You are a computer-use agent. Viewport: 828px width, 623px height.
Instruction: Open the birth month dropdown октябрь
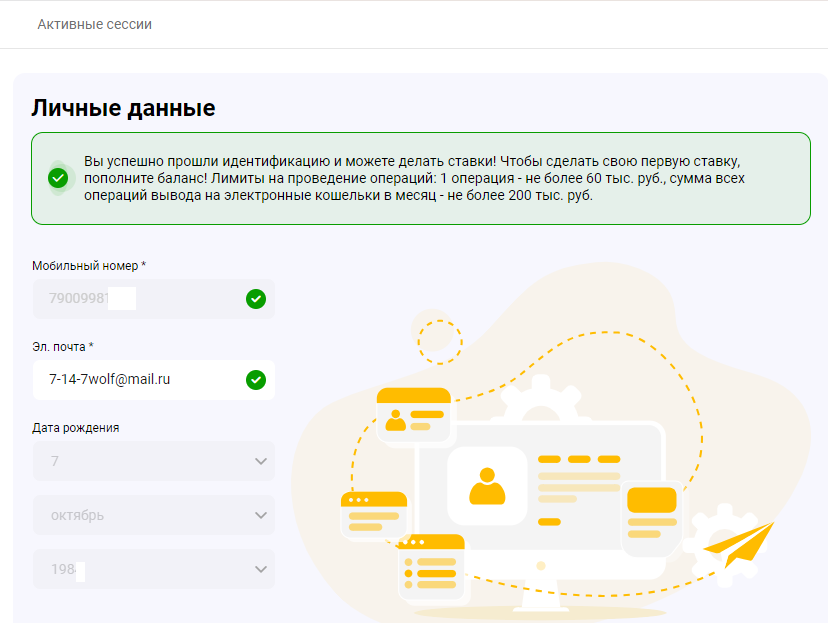(154, 515)
